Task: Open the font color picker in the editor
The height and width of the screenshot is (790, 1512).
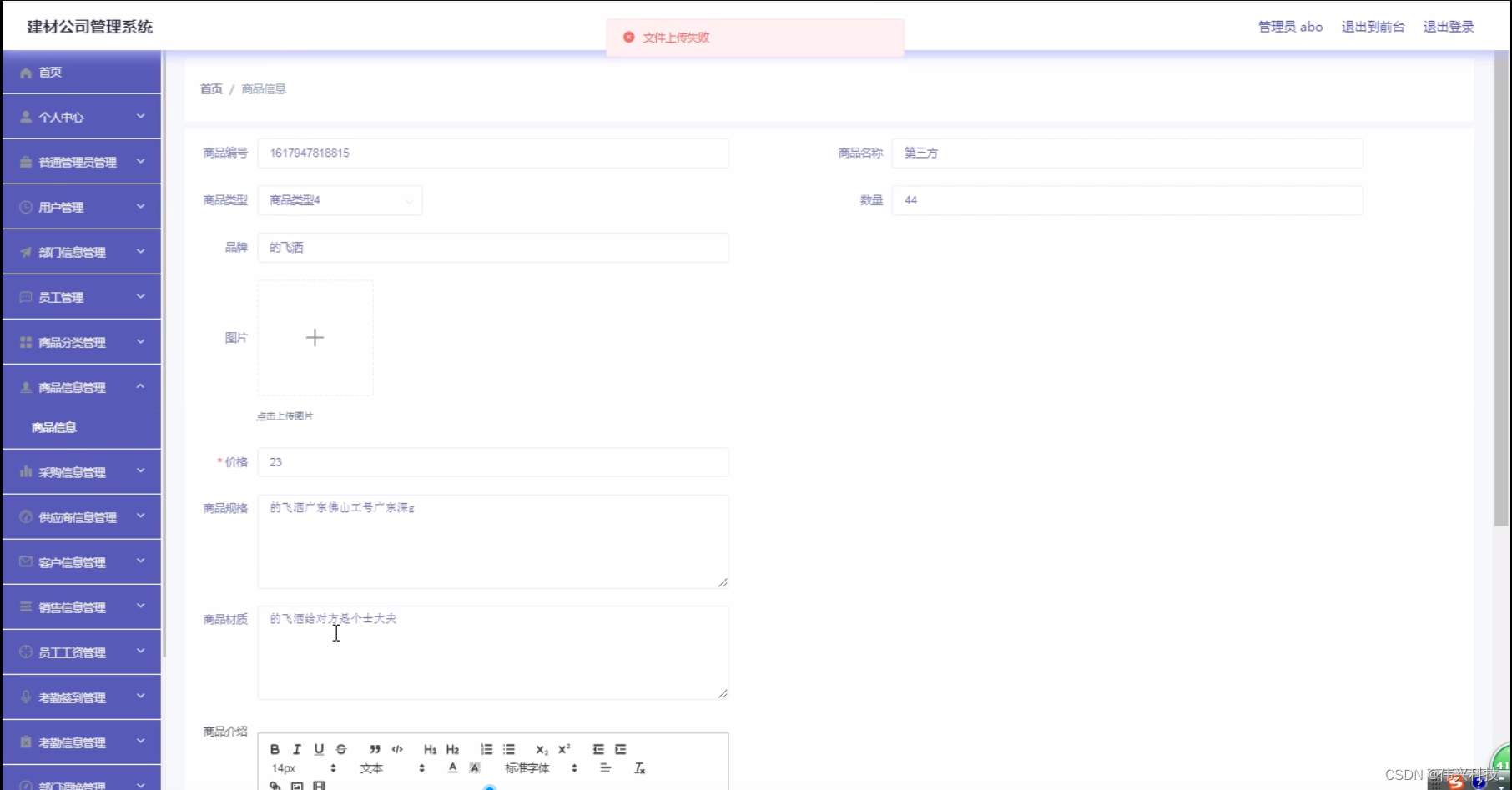Action: click(451, 767)
